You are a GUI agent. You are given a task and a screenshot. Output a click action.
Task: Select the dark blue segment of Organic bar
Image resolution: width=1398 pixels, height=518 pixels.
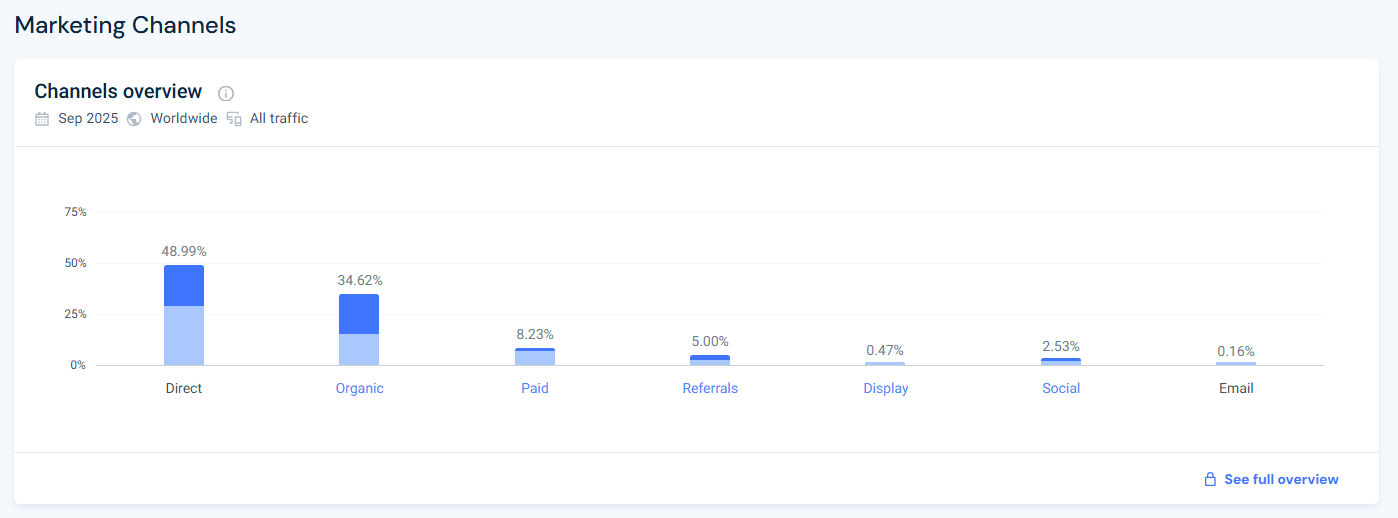click(359, 314)
